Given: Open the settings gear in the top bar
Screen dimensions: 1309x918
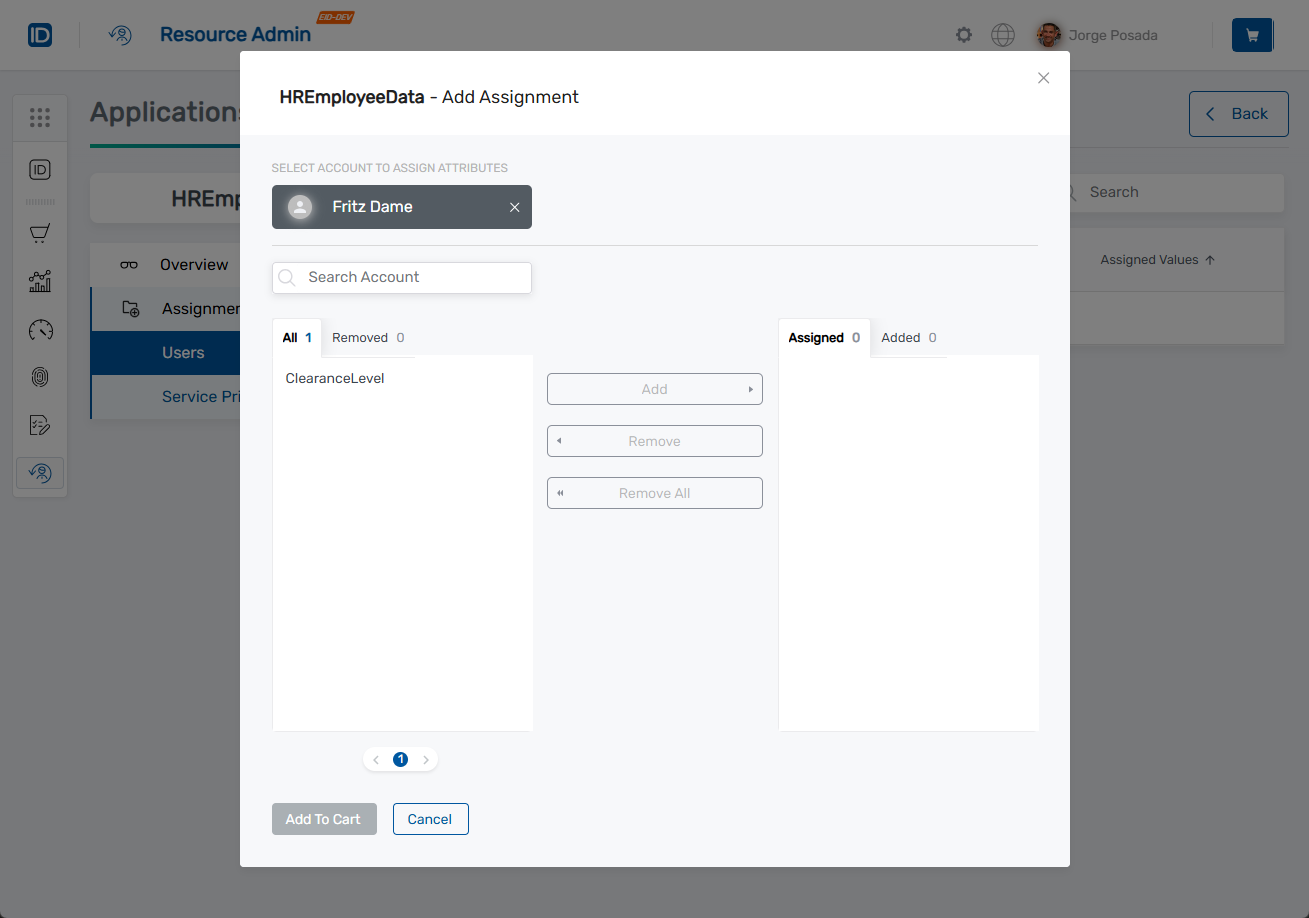Looking at the screenshot, I should click(x=963, y=34).
